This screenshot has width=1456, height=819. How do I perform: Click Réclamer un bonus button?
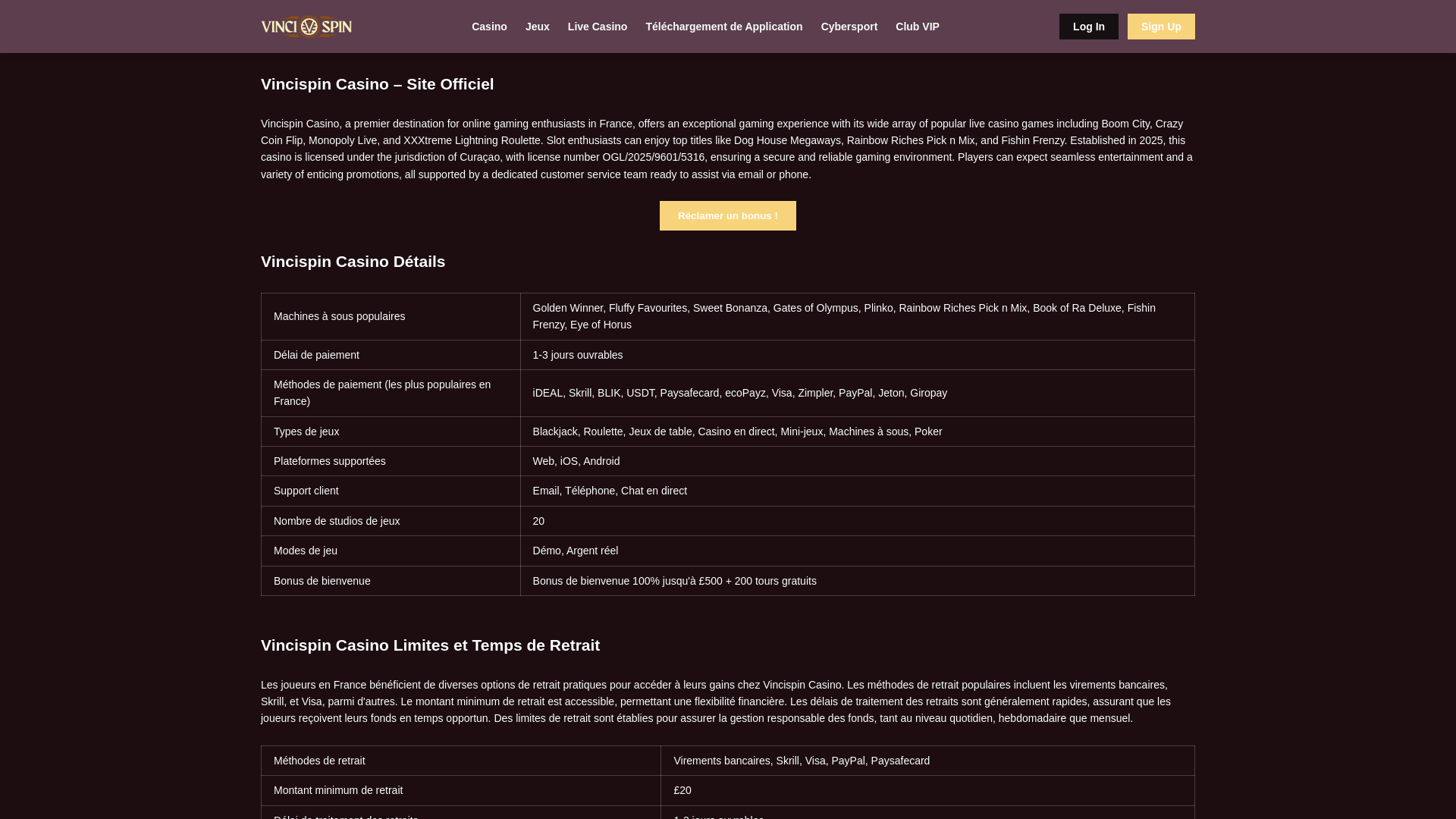click(728, 215)
